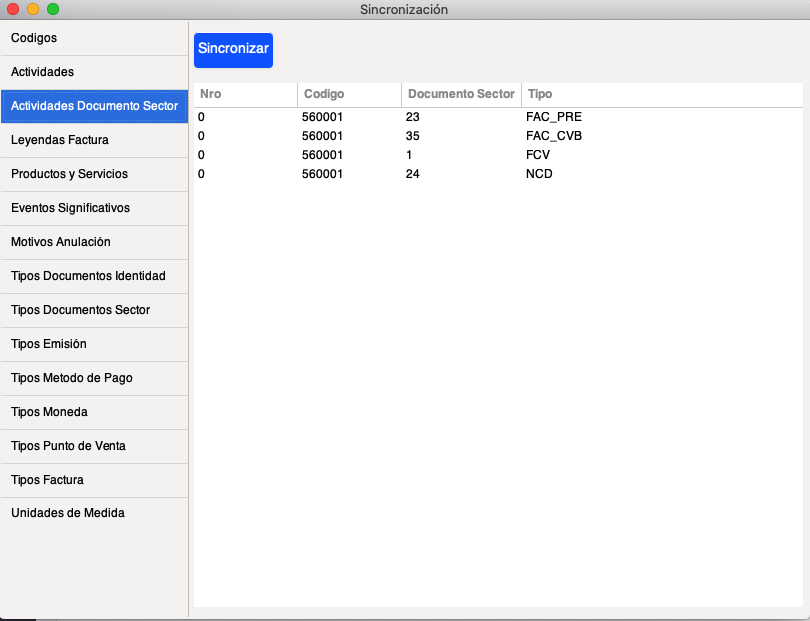Viewport: 810px width, 621px height.
Task: Go to Productos y Servicios
Action: click(x=94, y=174)
